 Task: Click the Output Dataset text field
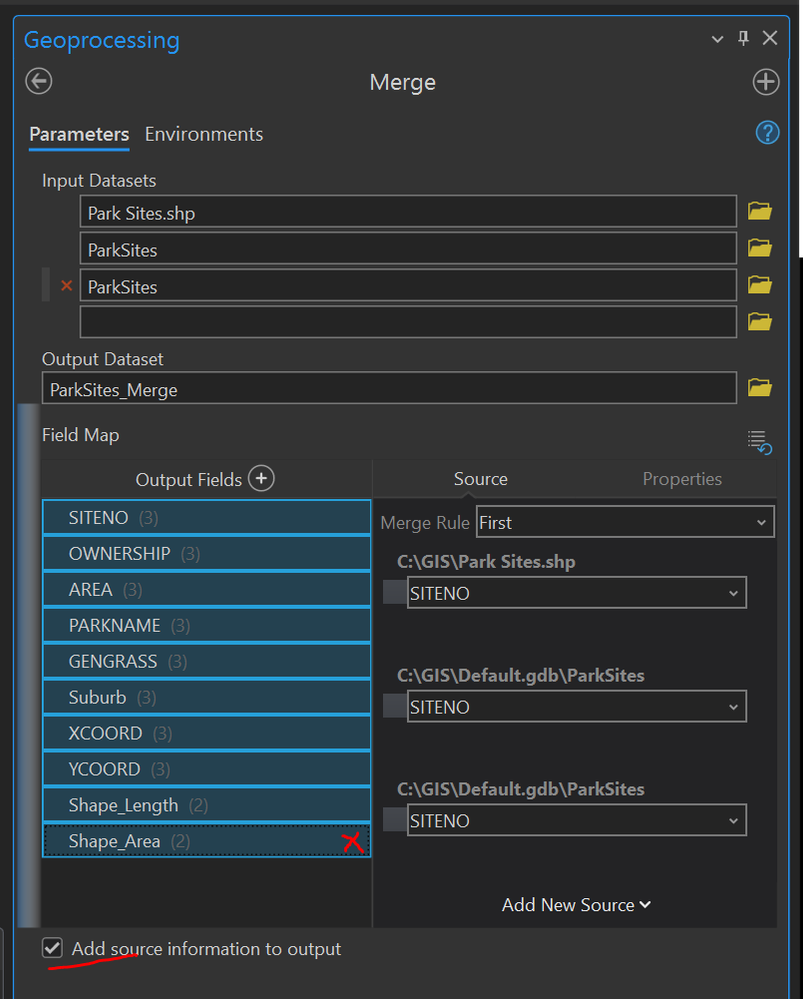[x=389, y=389]
